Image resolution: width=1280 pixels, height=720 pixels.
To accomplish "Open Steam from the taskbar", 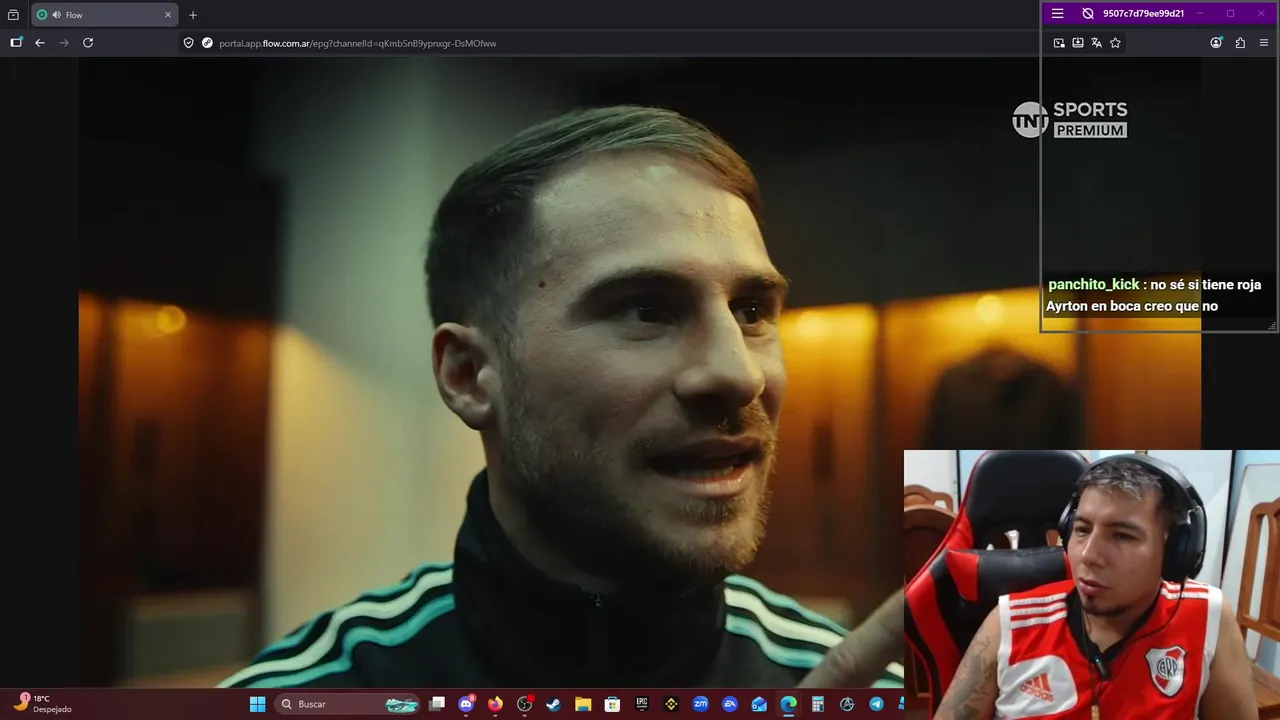I will click(553, 704).
